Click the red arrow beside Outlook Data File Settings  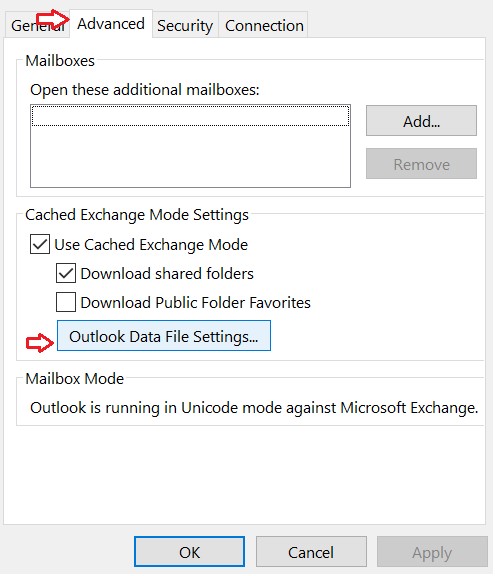(40, 343)
